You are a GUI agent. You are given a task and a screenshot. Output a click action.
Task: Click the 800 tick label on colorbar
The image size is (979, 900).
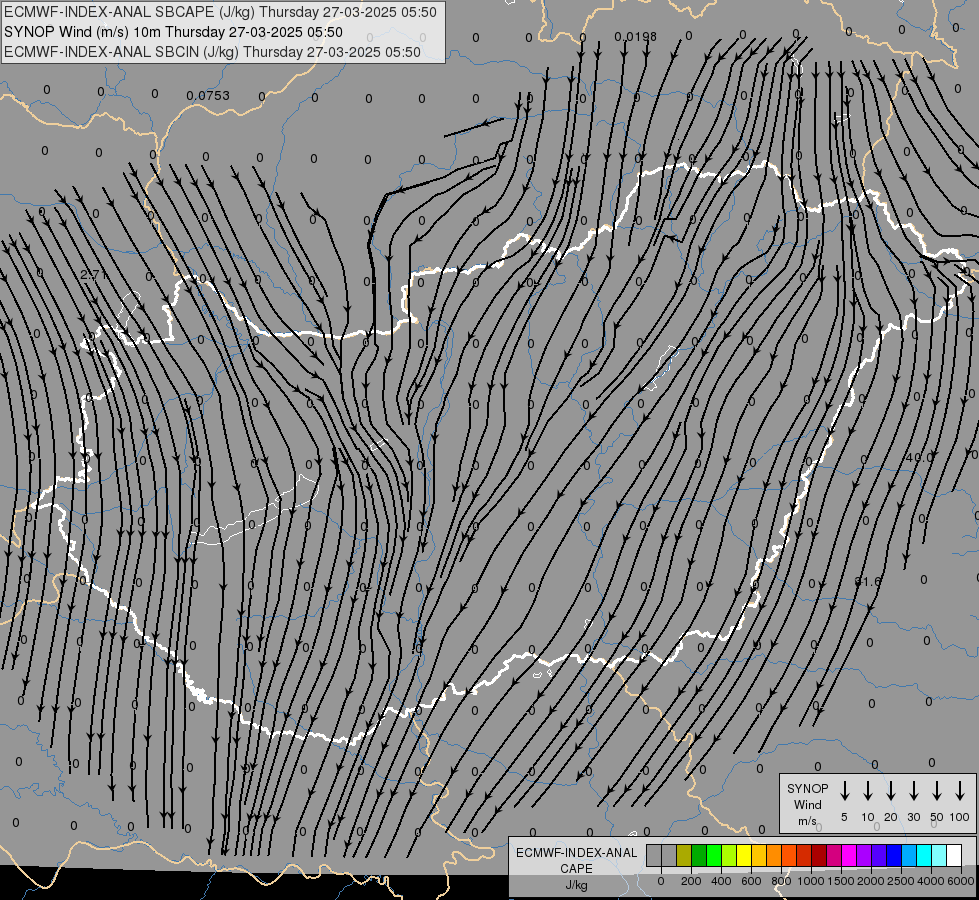(x=781, y=881)
